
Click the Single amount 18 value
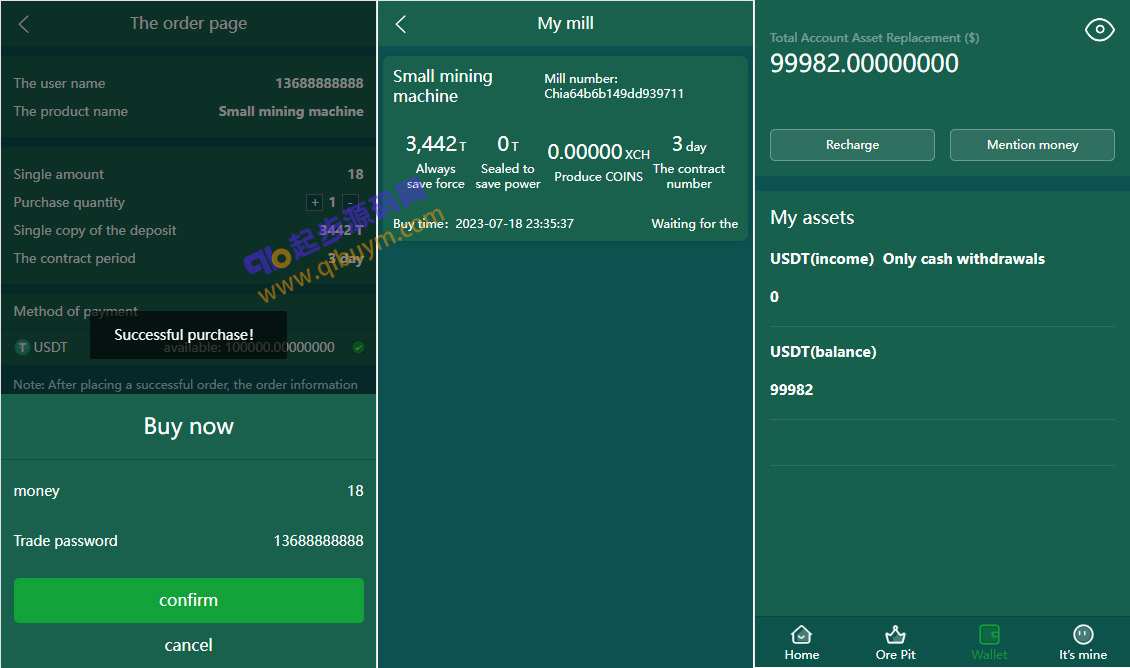tap(355, 174)
